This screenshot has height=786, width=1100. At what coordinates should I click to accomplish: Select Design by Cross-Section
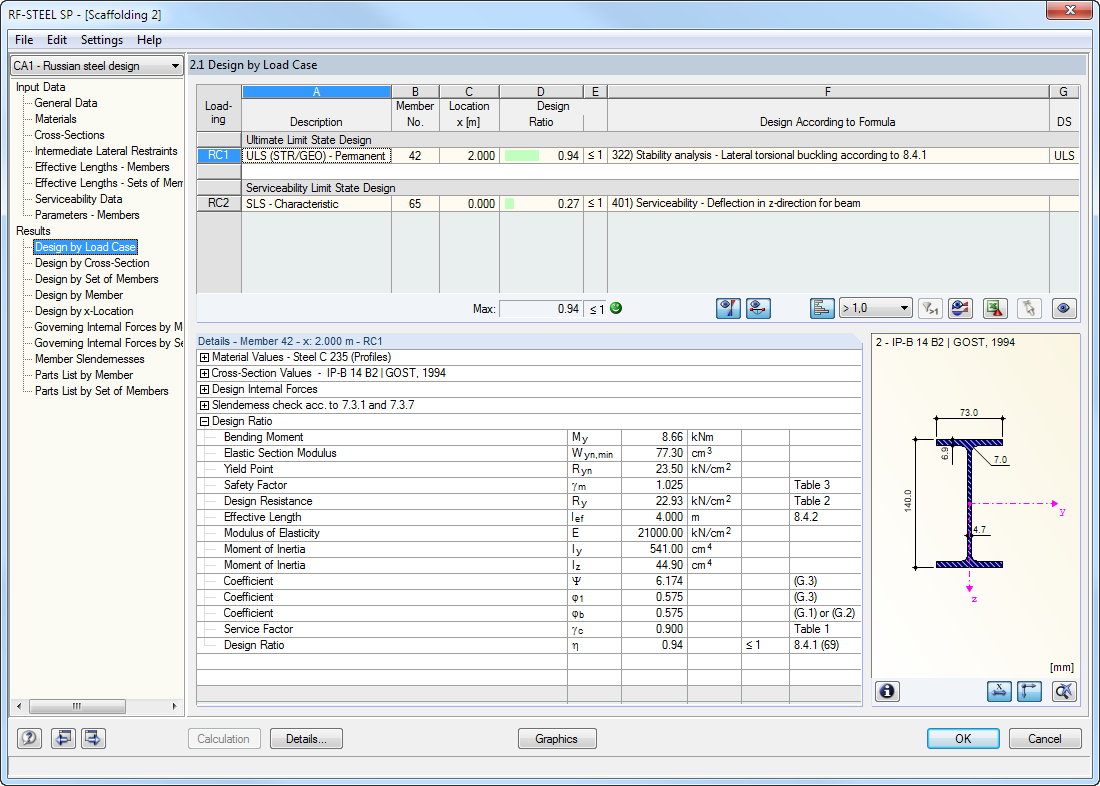(92, 263)
